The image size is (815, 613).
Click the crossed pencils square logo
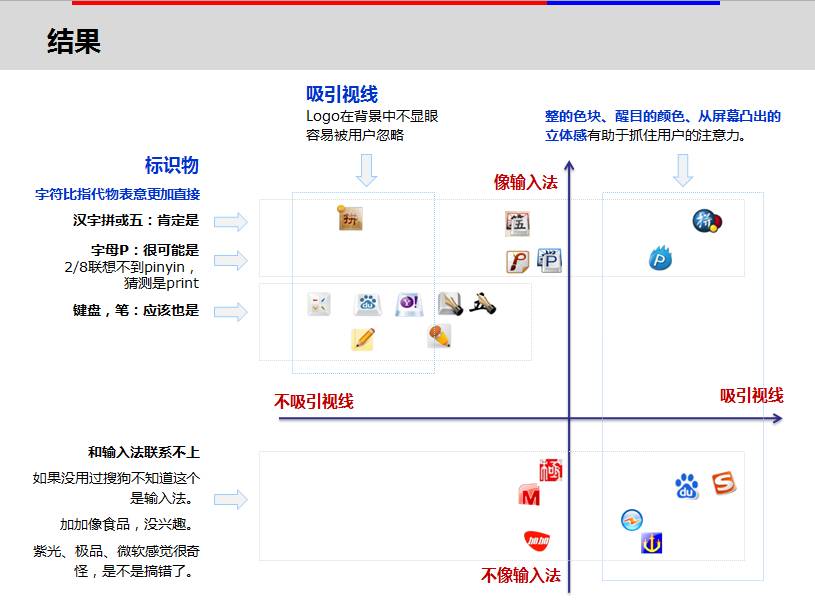click(319, 305)
